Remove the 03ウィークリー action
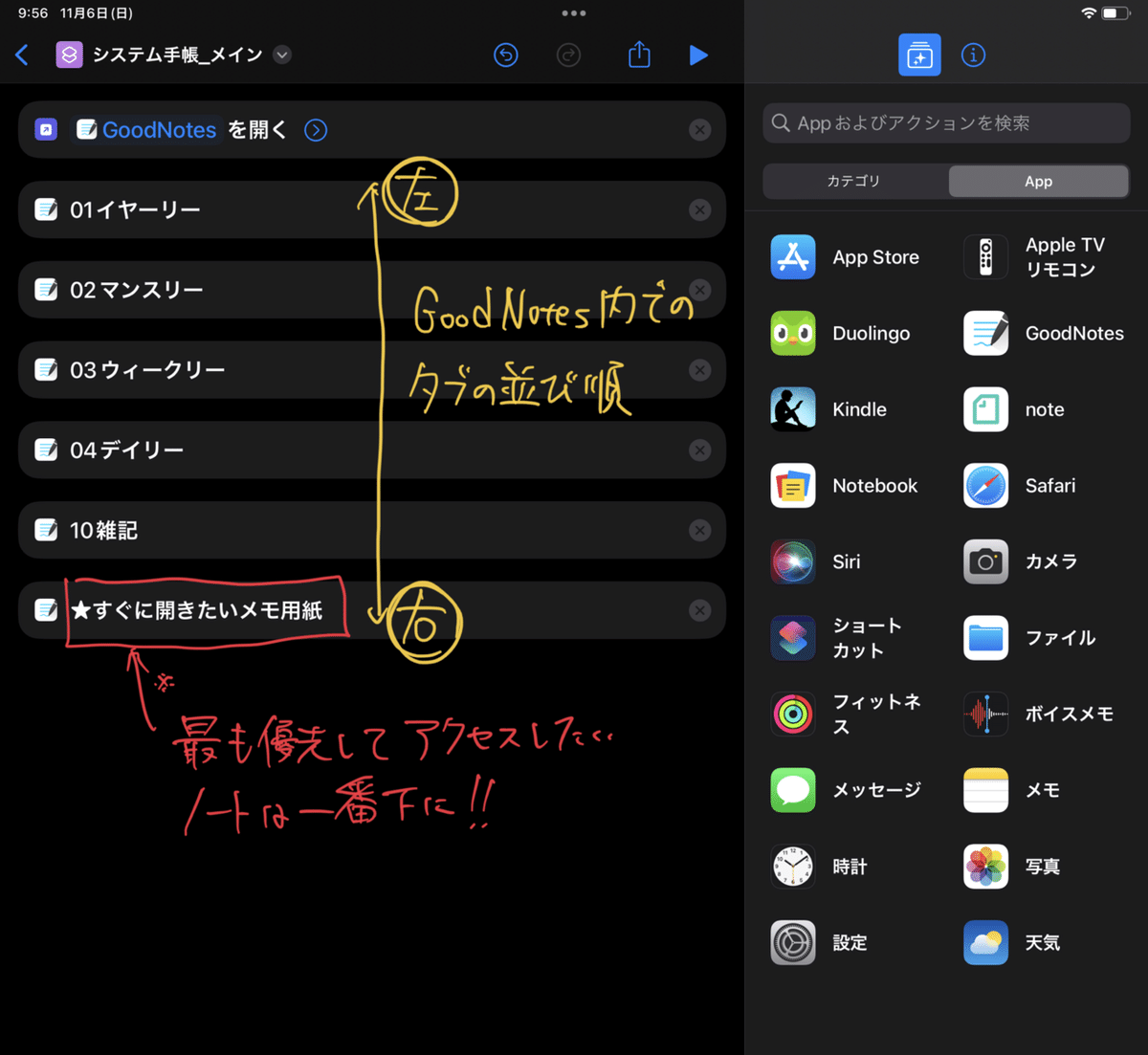Viewport: 1148px width, 1055px height. tap(700, 370)
